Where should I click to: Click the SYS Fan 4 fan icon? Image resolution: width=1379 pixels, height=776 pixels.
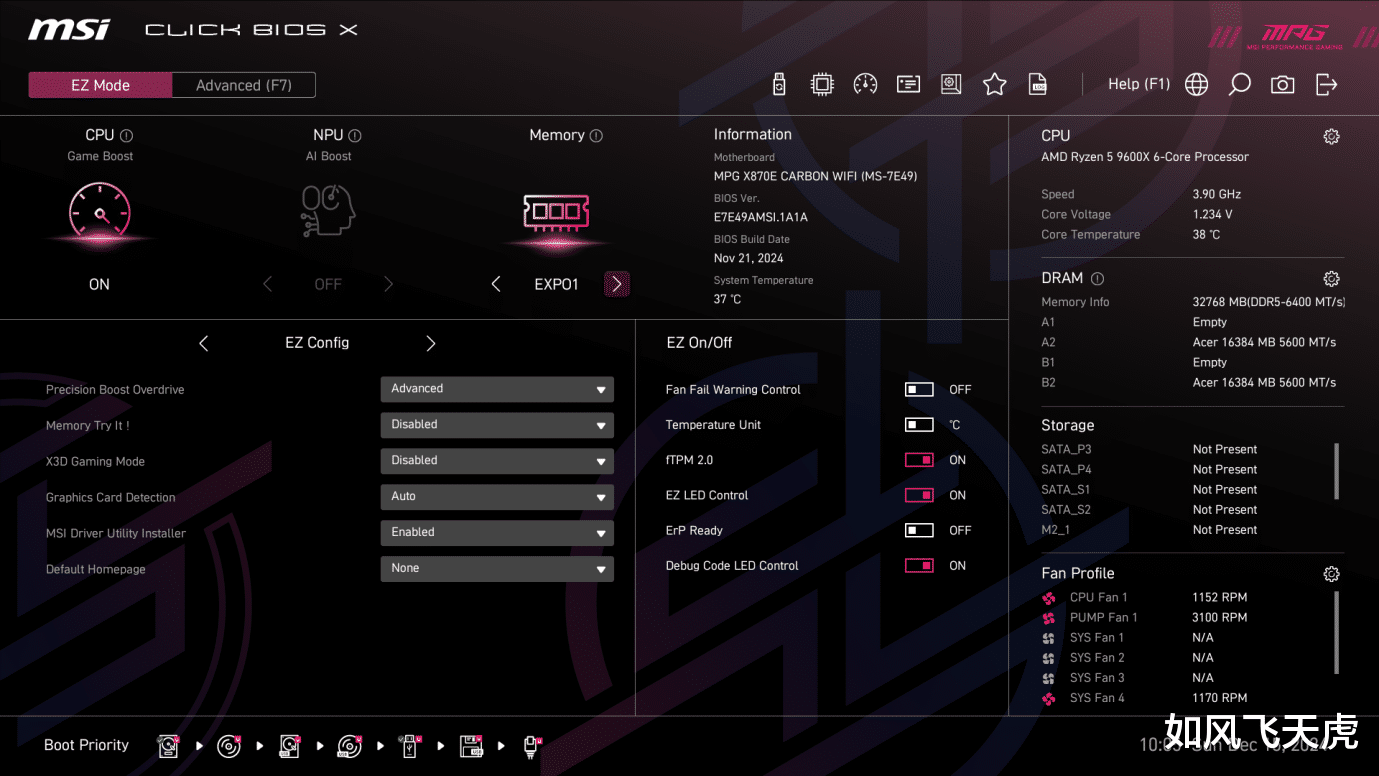click(x=1049, y=699)
